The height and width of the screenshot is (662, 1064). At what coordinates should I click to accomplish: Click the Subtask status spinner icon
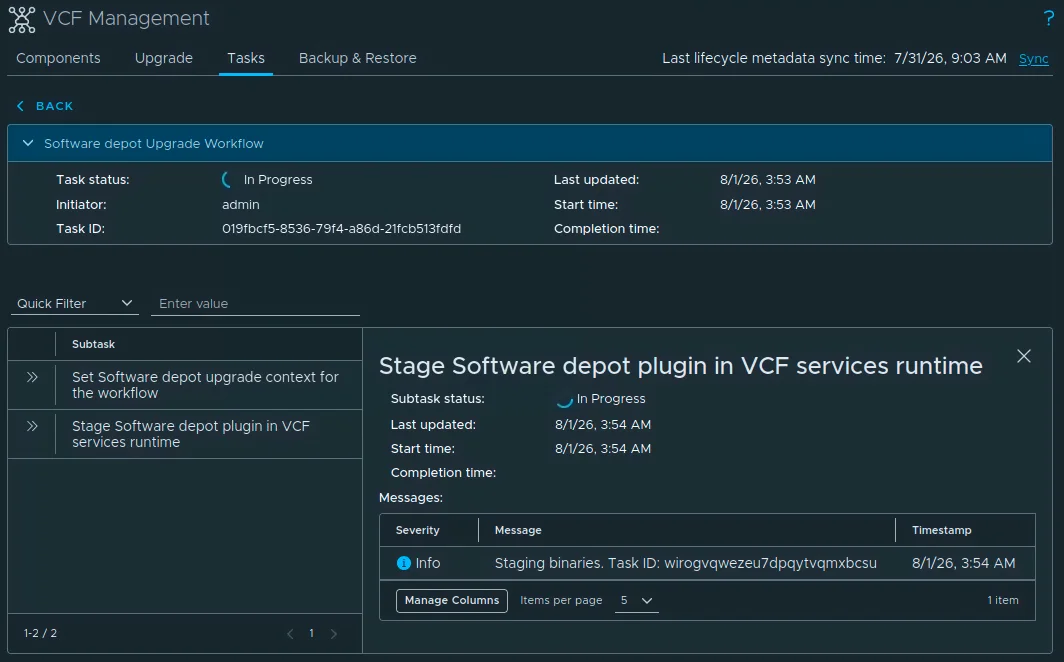[x=564, y=400]
